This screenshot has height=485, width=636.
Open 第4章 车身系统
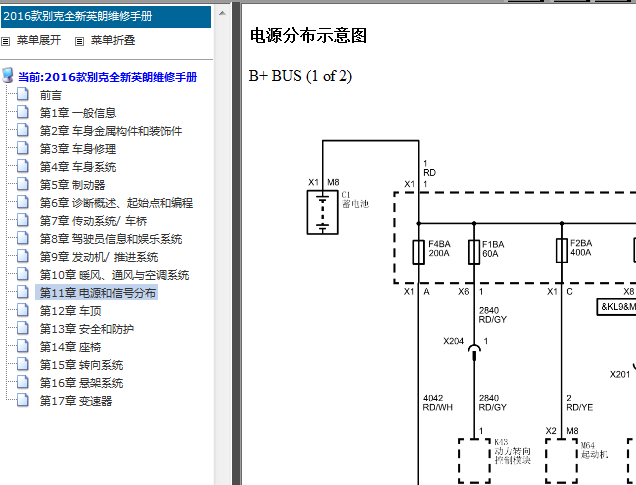78,167
